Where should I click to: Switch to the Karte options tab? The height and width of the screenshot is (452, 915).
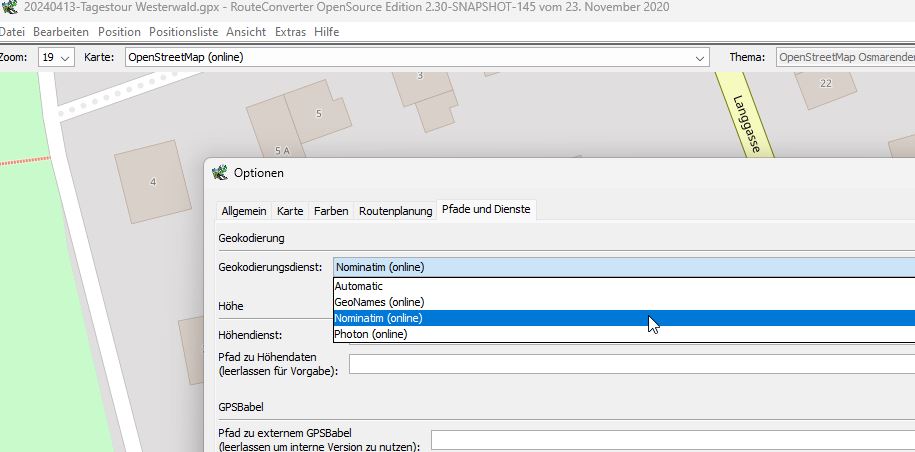(290, 211)
